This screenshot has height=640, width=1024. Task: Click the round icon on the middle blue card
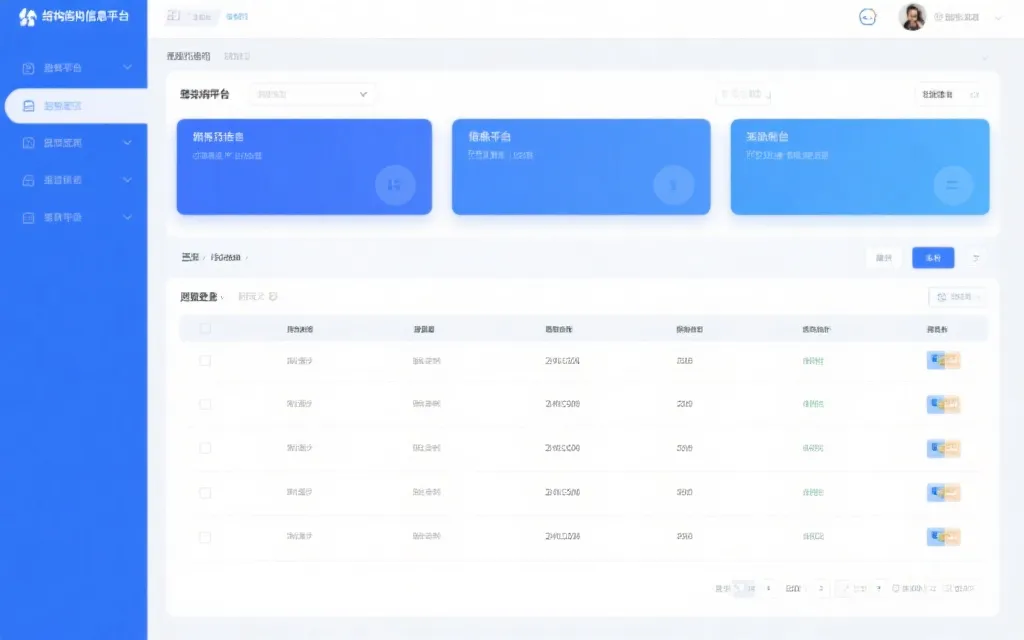(673, 185)
